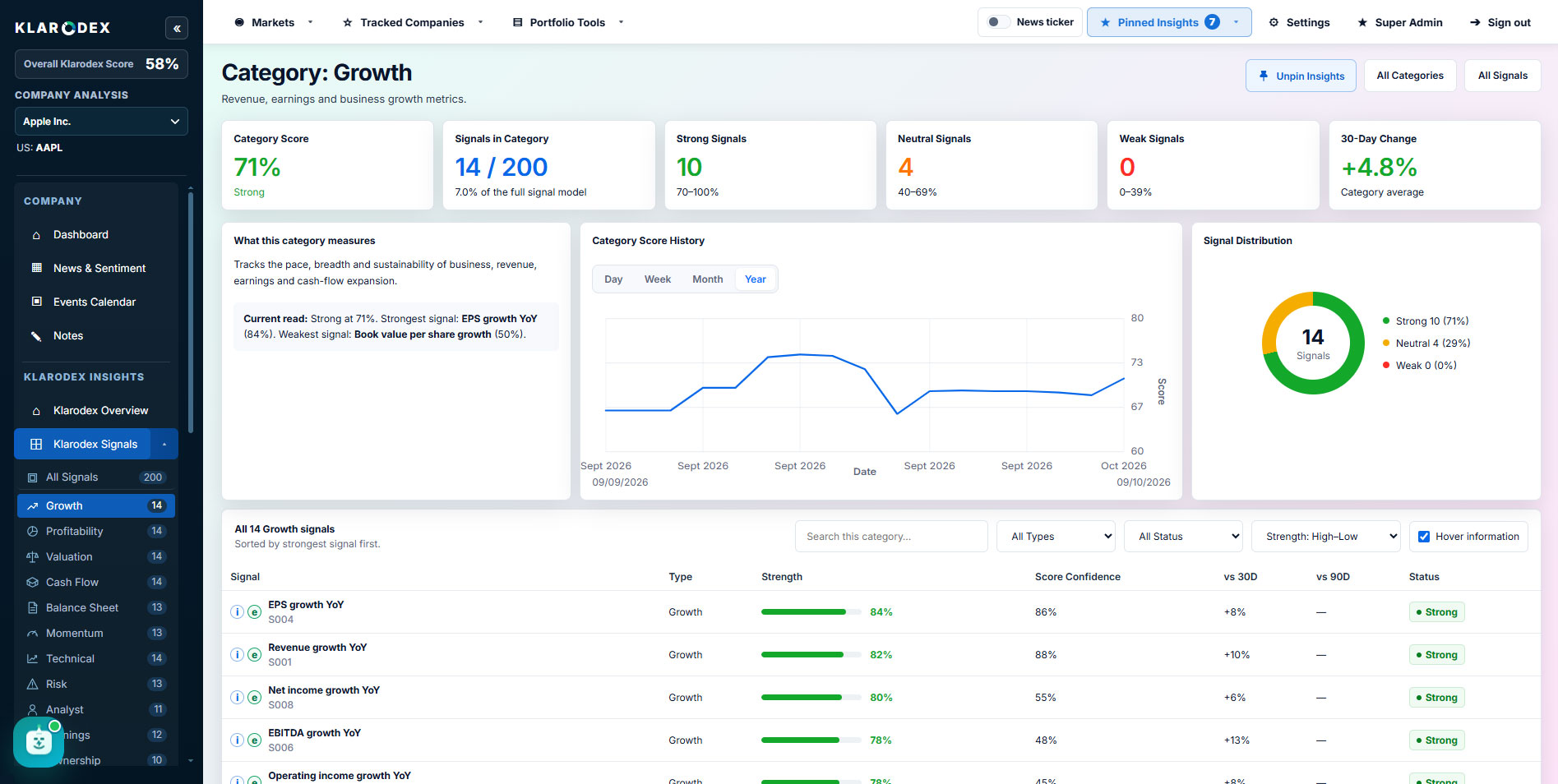This screenshot has height=784, width=1558.
Task: Select Balance Sheet signals category
Action: tap(96, 608)
